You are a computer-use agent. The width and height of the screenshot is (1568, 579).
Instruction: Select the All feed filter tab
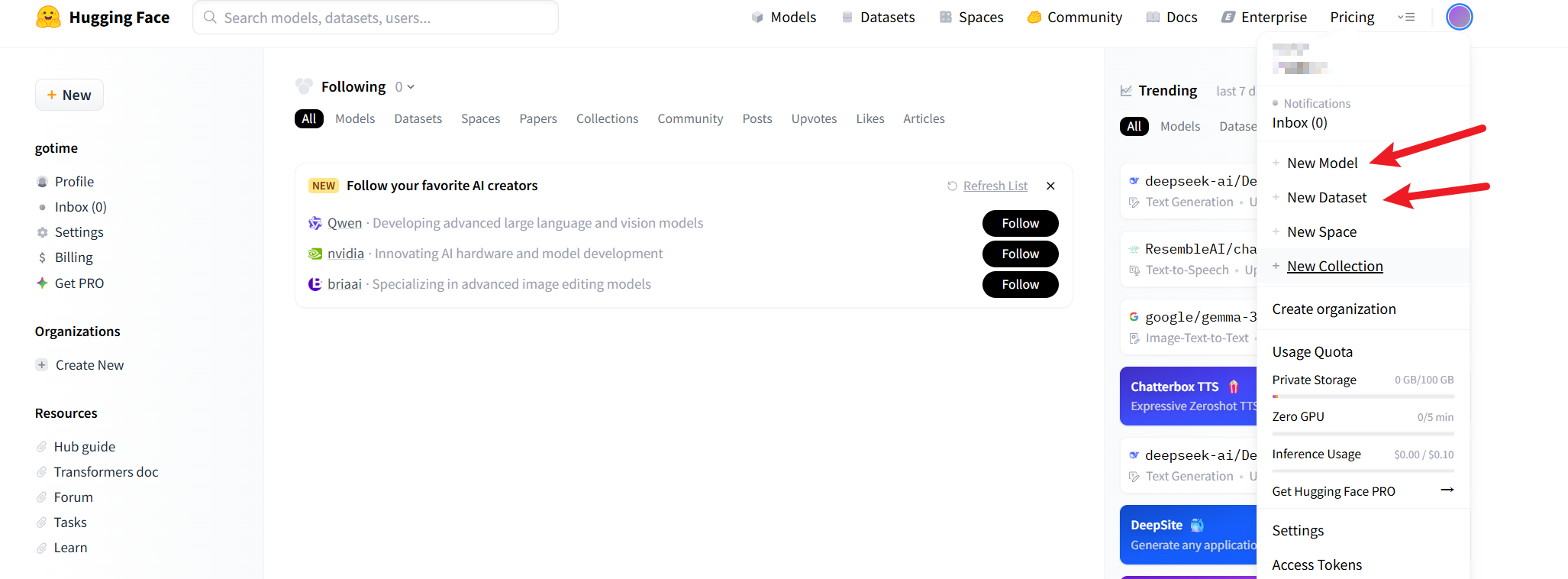click(x=309, y=118)
